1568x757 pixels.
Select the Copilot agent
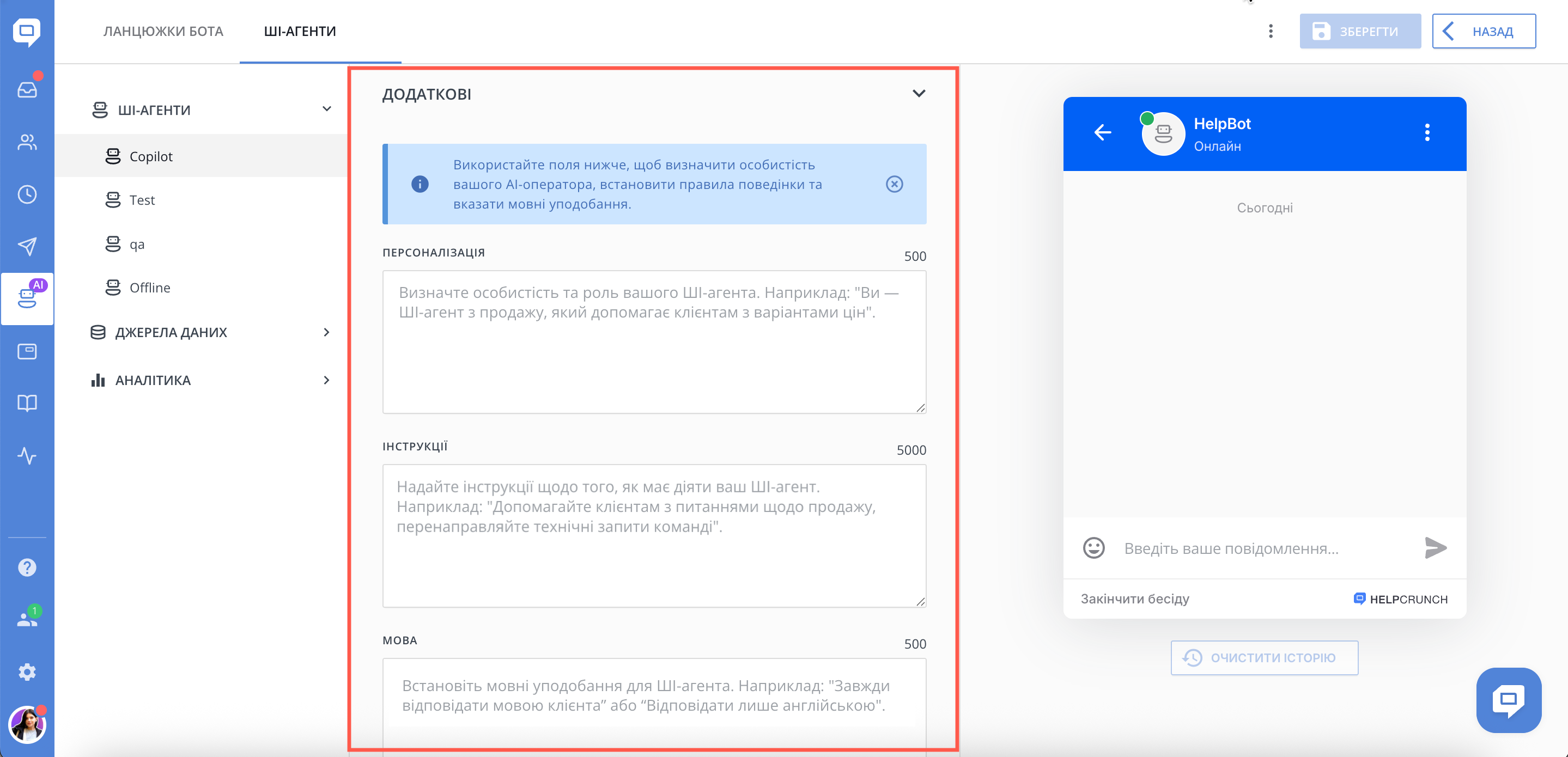(201, 156)
